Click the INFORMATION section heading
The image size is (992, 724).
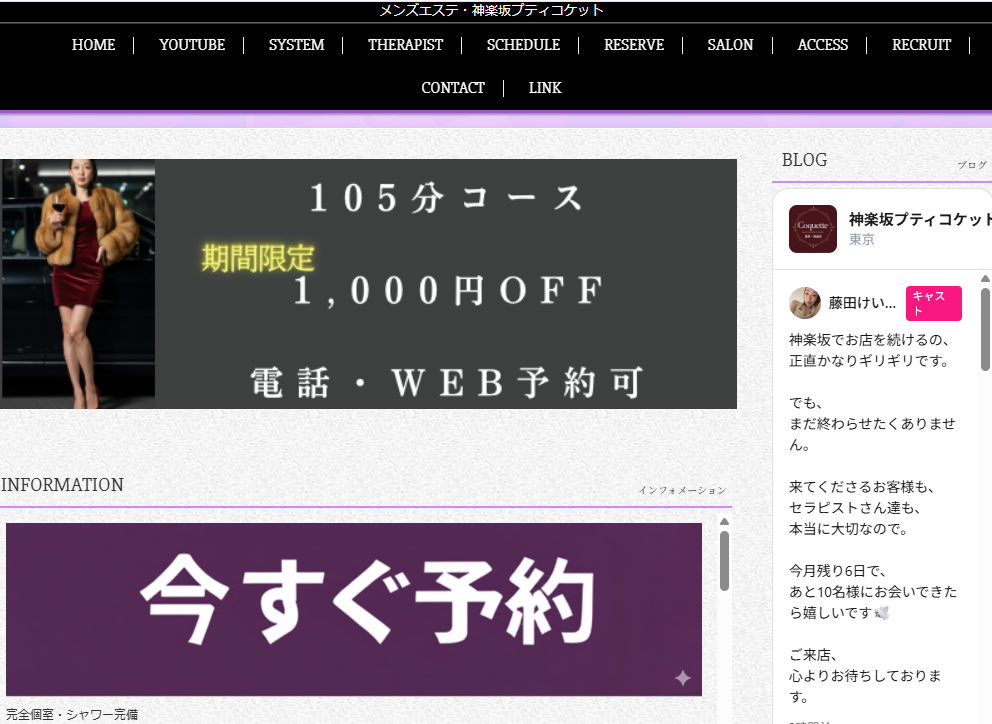click(62, 485)
